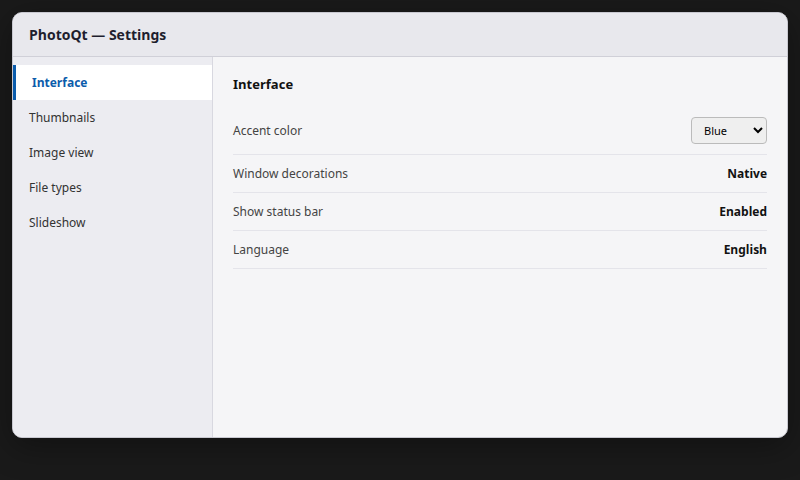Click the English language value
Image resolution: width=800 pixels, height=480 pixels.
pyautogui.click(x=745, y=250)
